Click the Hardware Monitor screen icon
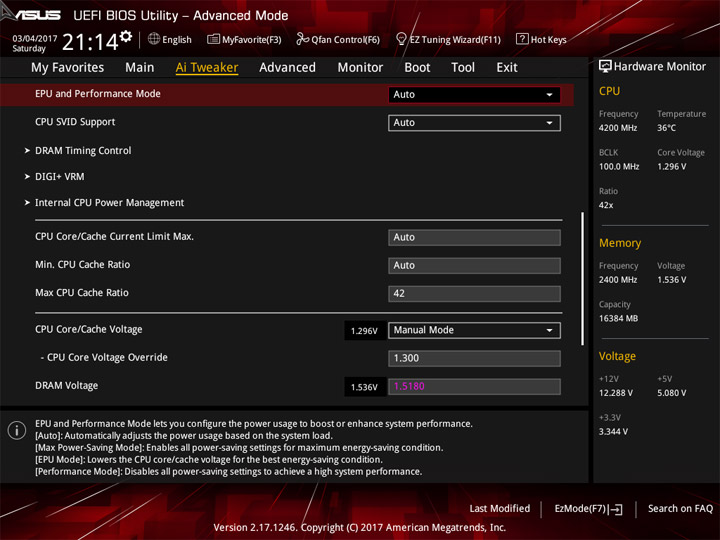 605,67
